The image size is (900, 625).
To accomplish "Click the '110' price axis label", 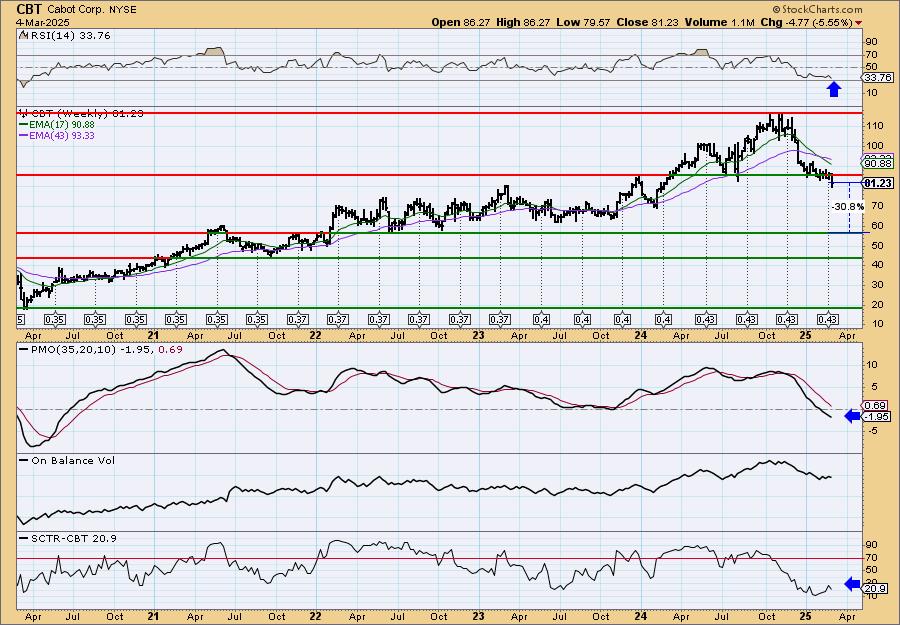I will (875, 126).
